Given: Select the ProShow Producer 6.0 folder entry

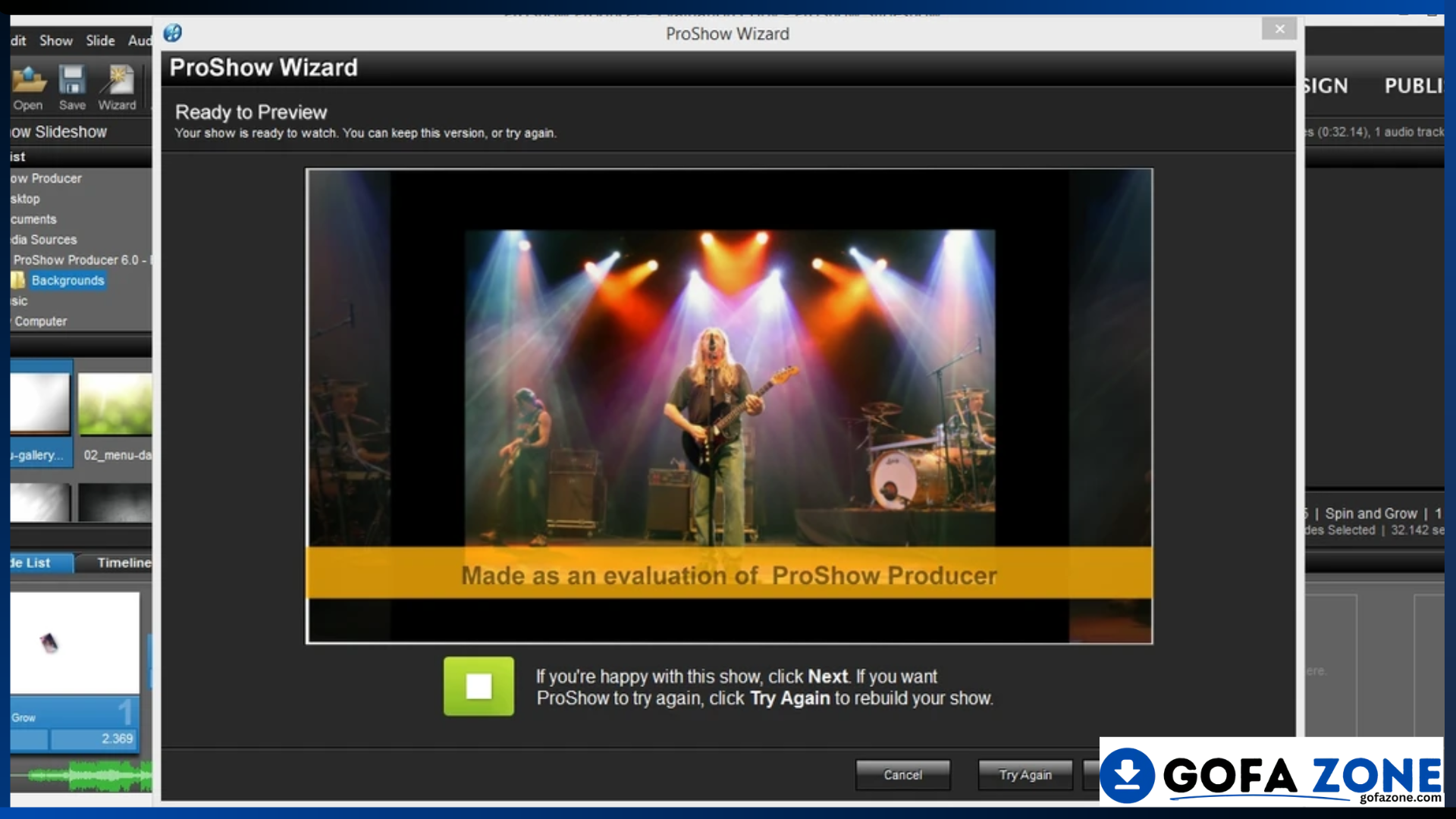Looking at the screenshot, I should tap(80, 260).
